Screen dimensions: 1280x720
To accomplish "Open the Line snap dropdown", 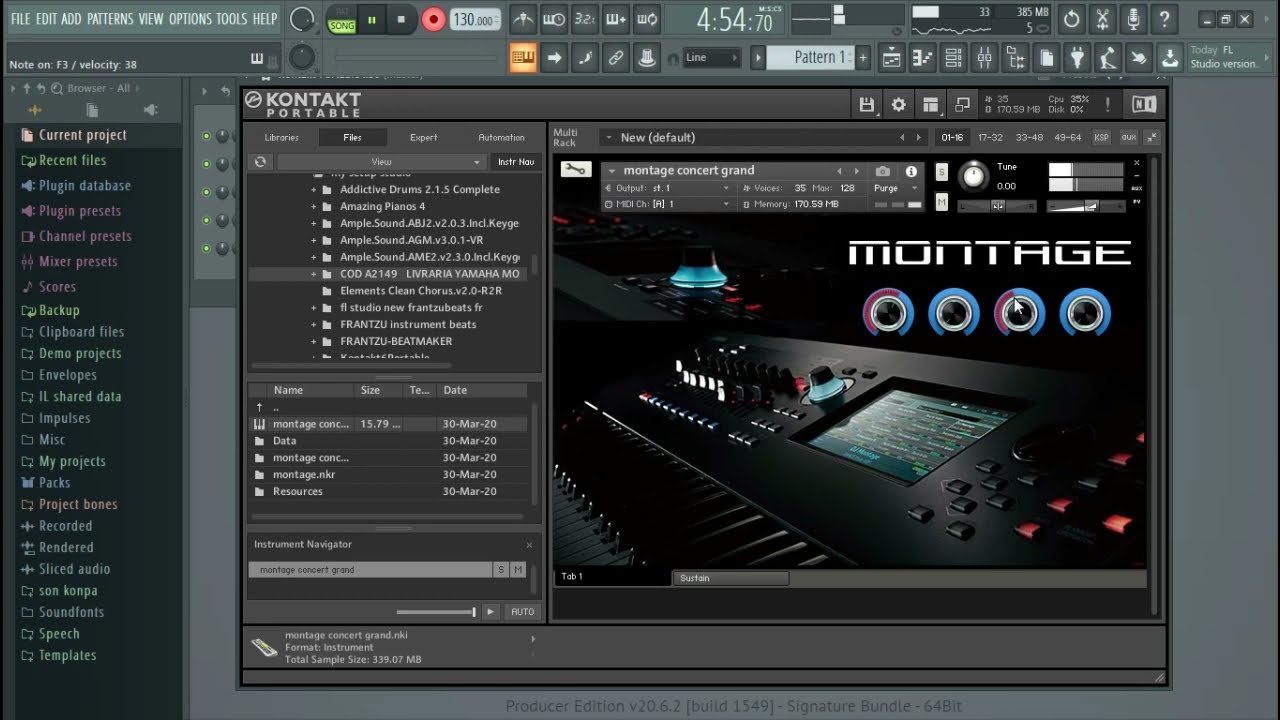I will pyautogui.click(x=712, y=58).
